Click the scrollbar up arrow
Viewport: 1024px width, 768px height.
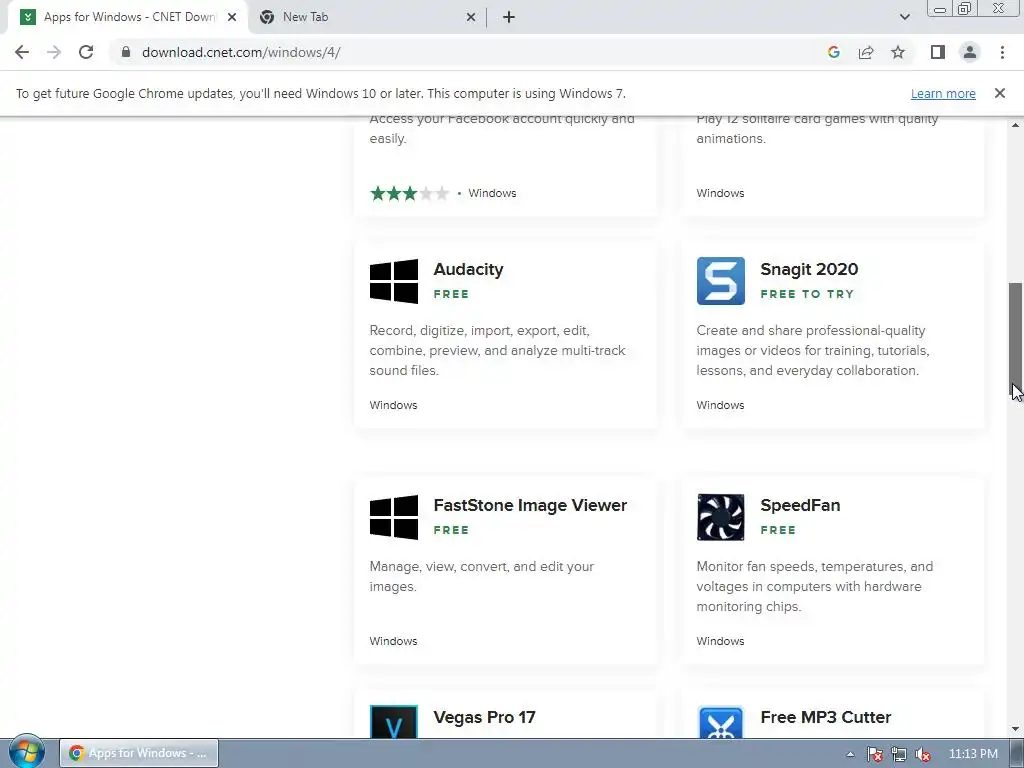pyautogui.click(x=1016, y=125)
